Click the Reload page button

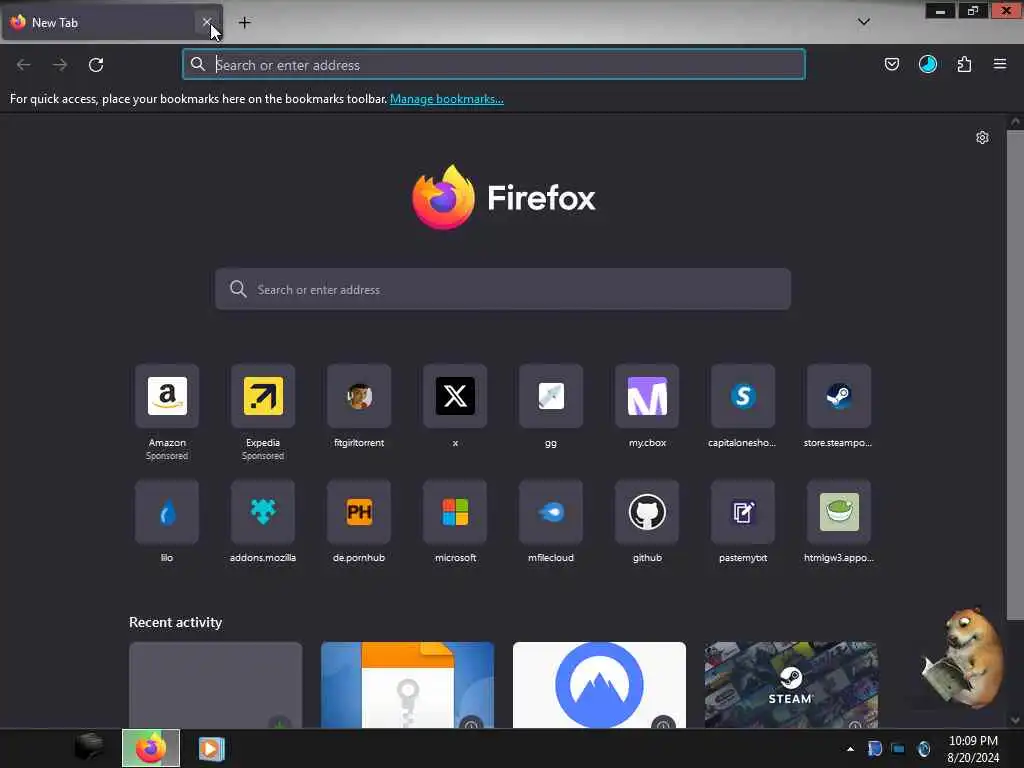pyautogui.click(x=96, y=65)
